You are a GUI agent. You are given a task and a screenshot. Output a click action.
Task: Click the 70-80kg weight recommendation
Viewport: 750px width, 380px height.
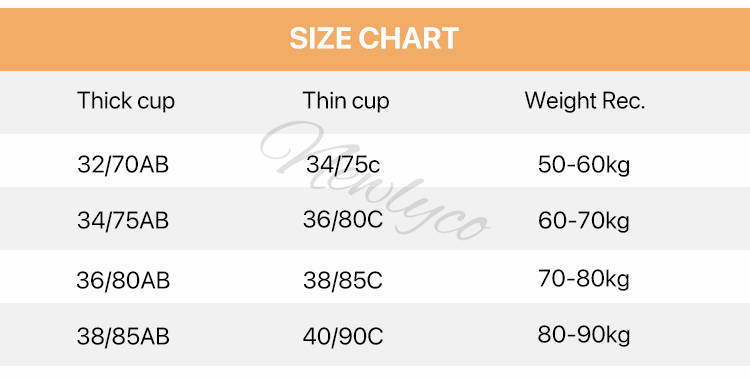584,279
